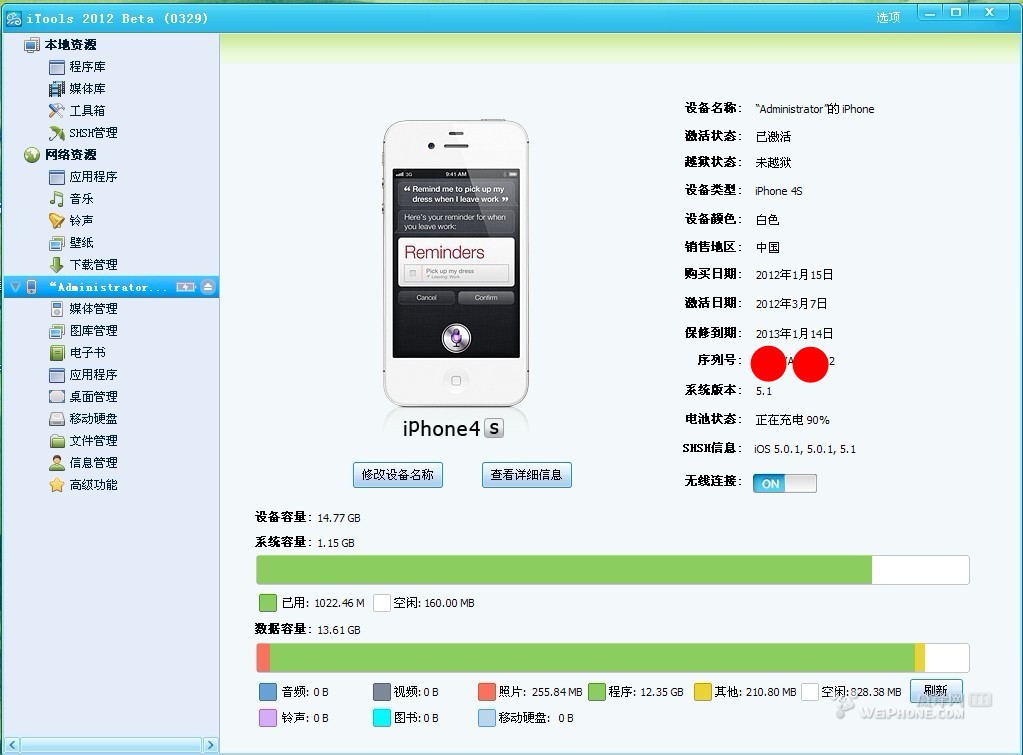Click the 刷新 refresh button

pos(936,690)
